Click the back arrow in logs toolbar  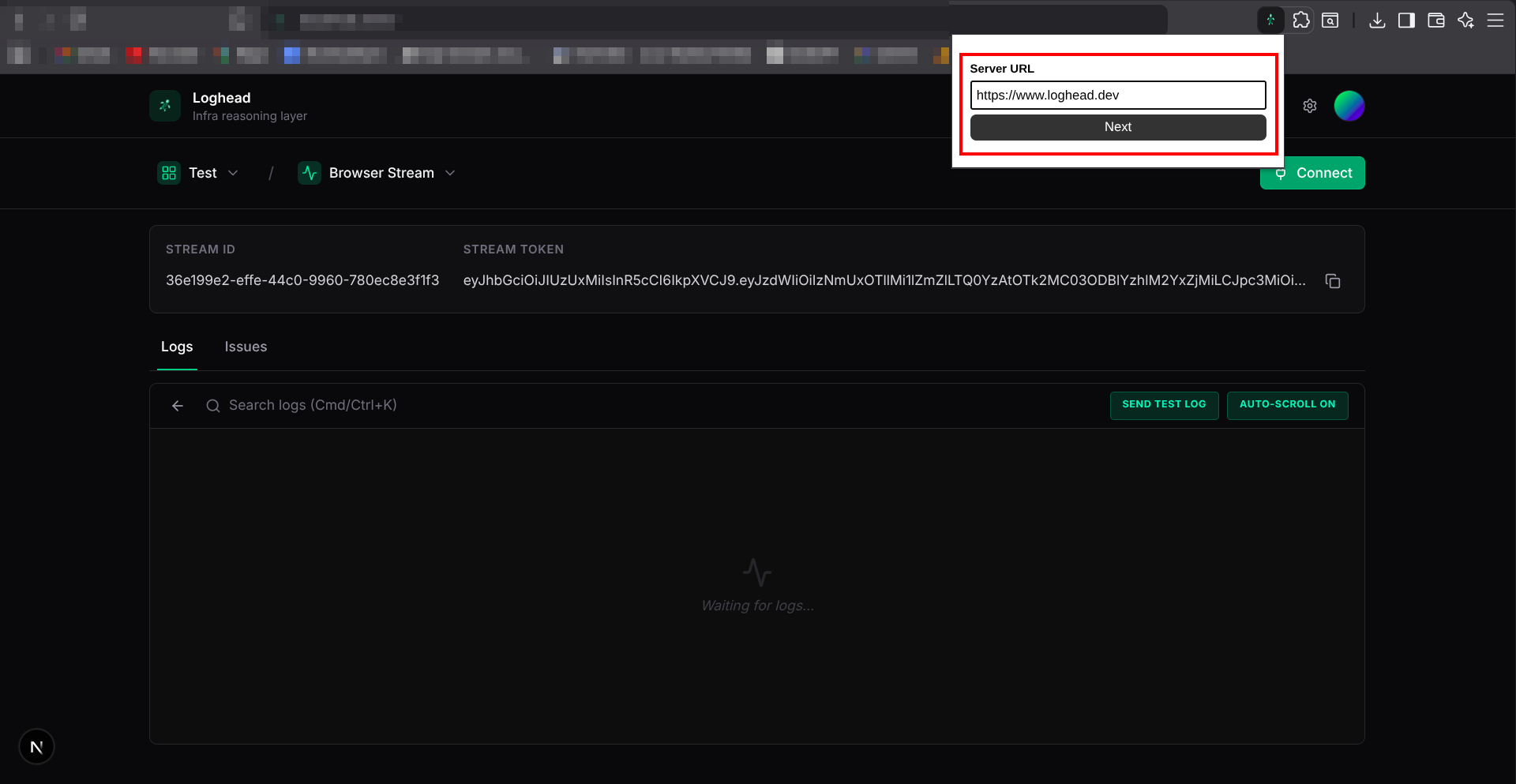click(x=178, y=406)
